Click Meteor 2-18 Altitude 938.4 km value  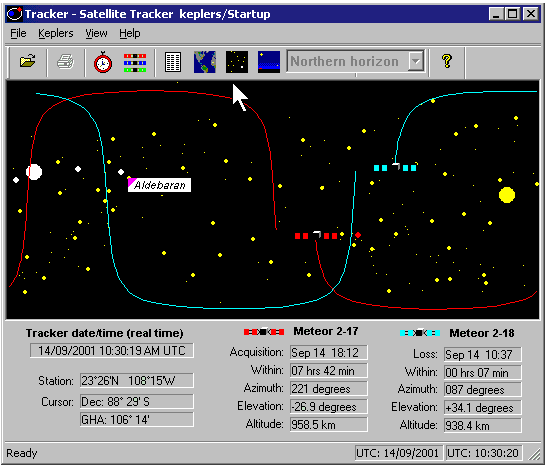click(482, 426)
